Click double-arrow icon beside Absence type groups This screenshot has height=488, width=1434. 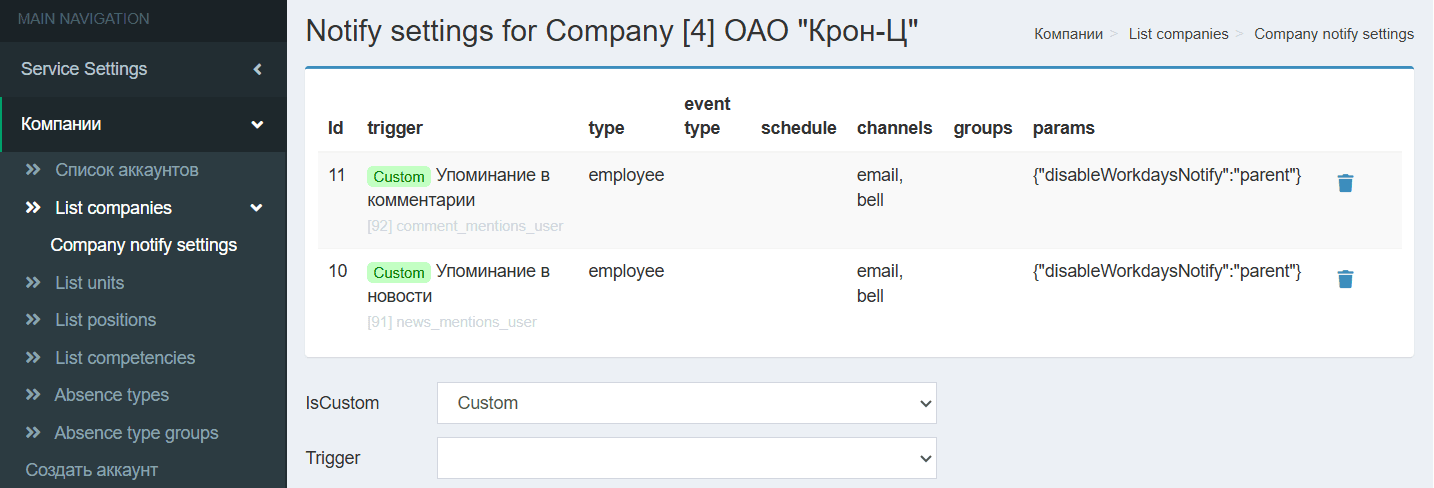pos(34,433)
